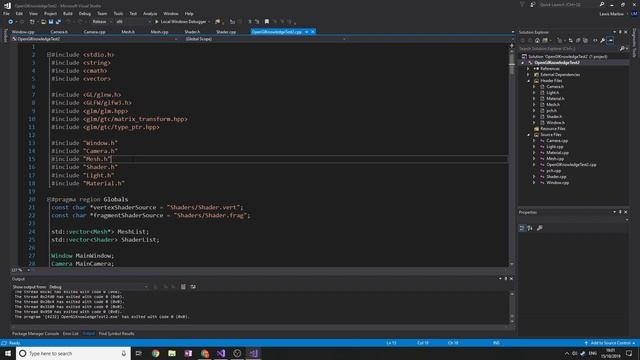Start Local Windows Debugger play button
The height and width of the screenshot is (360, 640).
pyautogui.click(x=157, y=22)
